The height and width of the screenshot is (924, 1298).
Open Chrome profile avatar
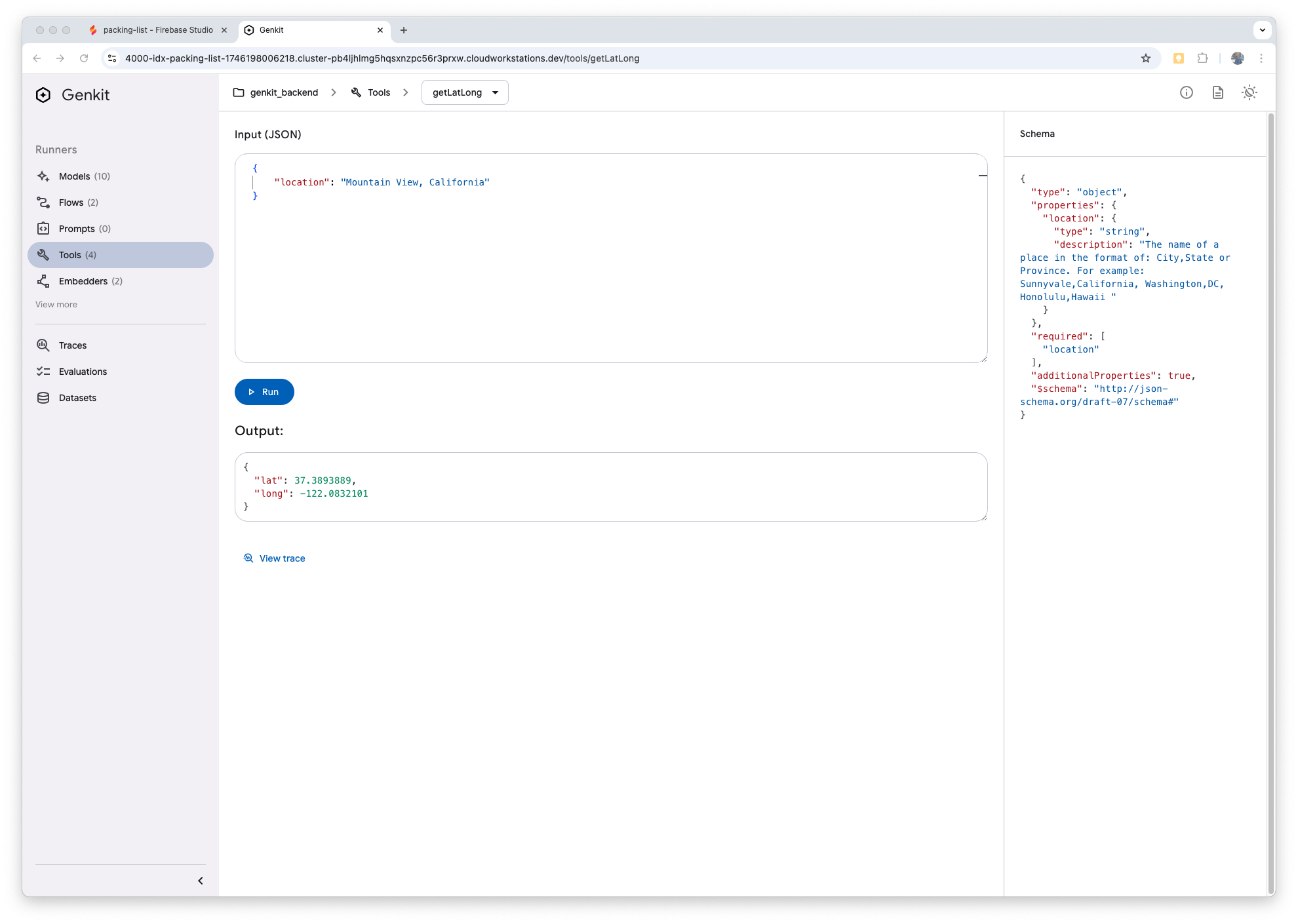[1238, 58]
